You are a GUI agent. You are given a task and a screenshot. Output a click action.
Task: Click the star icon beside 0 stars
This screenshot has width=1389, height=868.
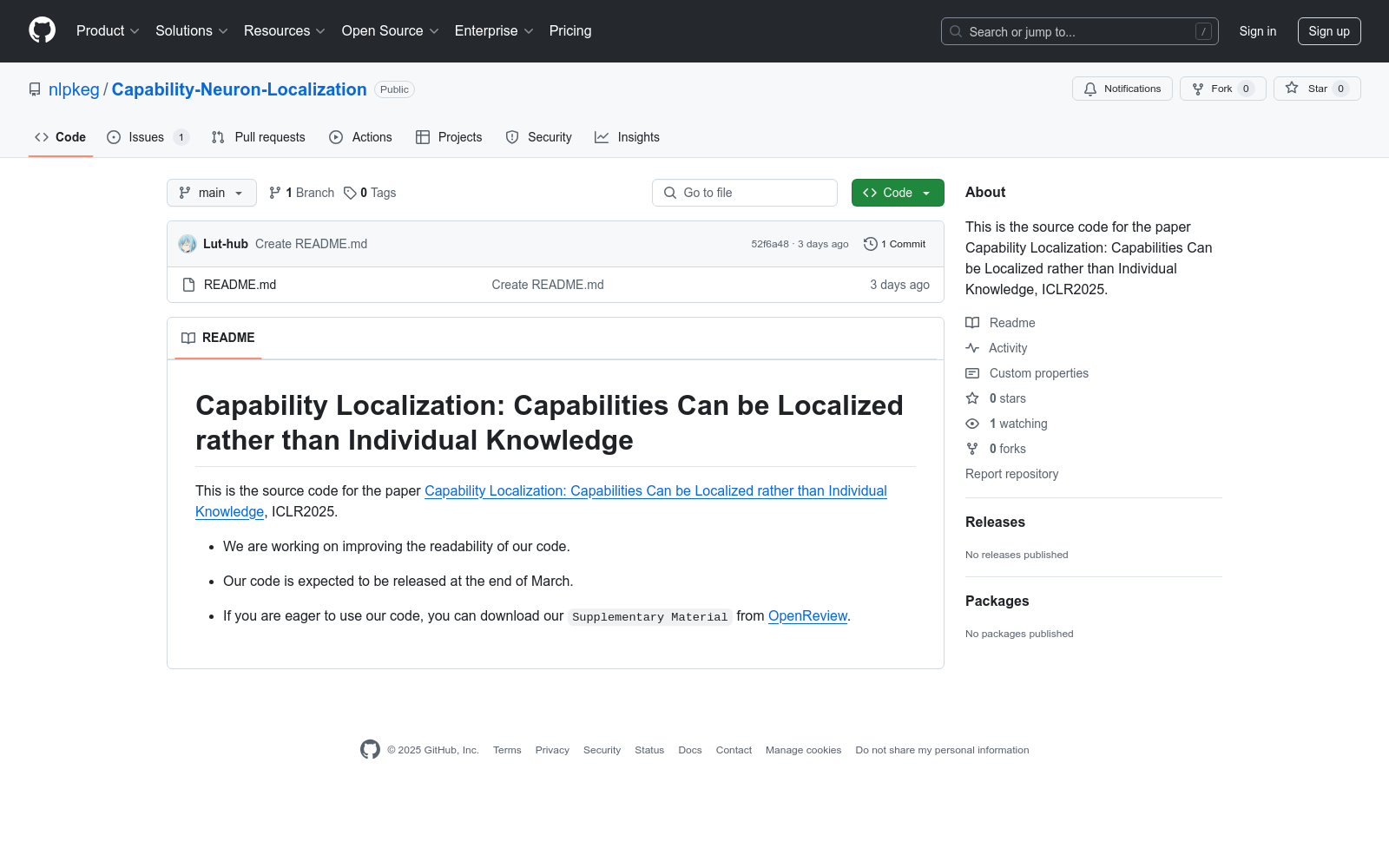click(972, 398)
